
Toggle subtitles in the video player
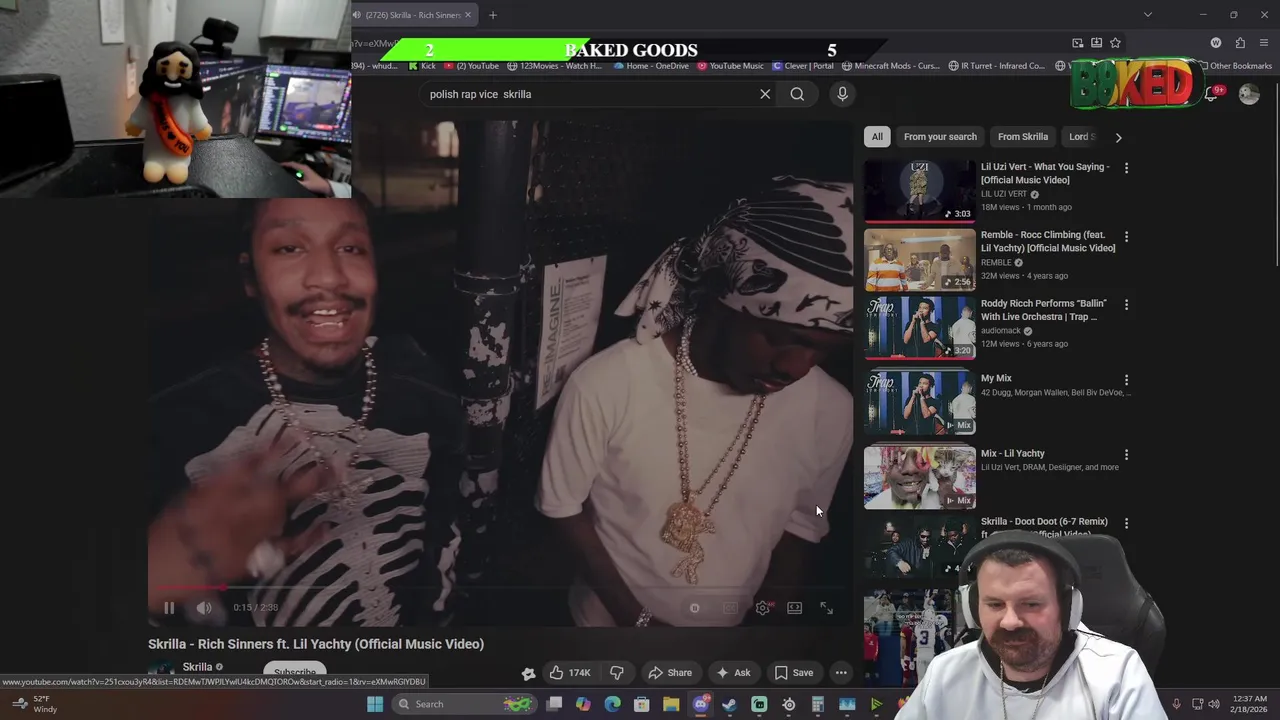point(731,607)
